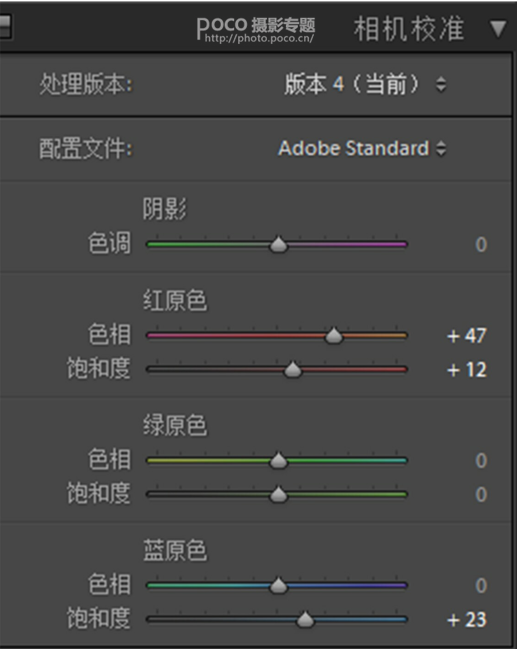Image resolution: width=517 pixels, height=649 pixels.
Task: Toggle the panel switch at top-left corner
Action: (x=5, y=27)
